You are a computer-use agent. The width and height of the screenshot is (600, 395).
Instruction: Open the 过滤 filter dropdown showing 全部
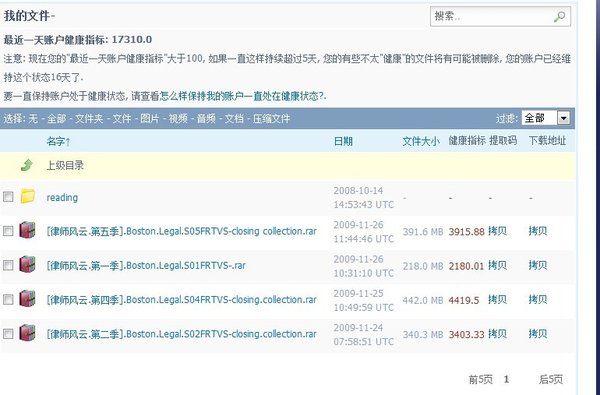tap(546, 118)
